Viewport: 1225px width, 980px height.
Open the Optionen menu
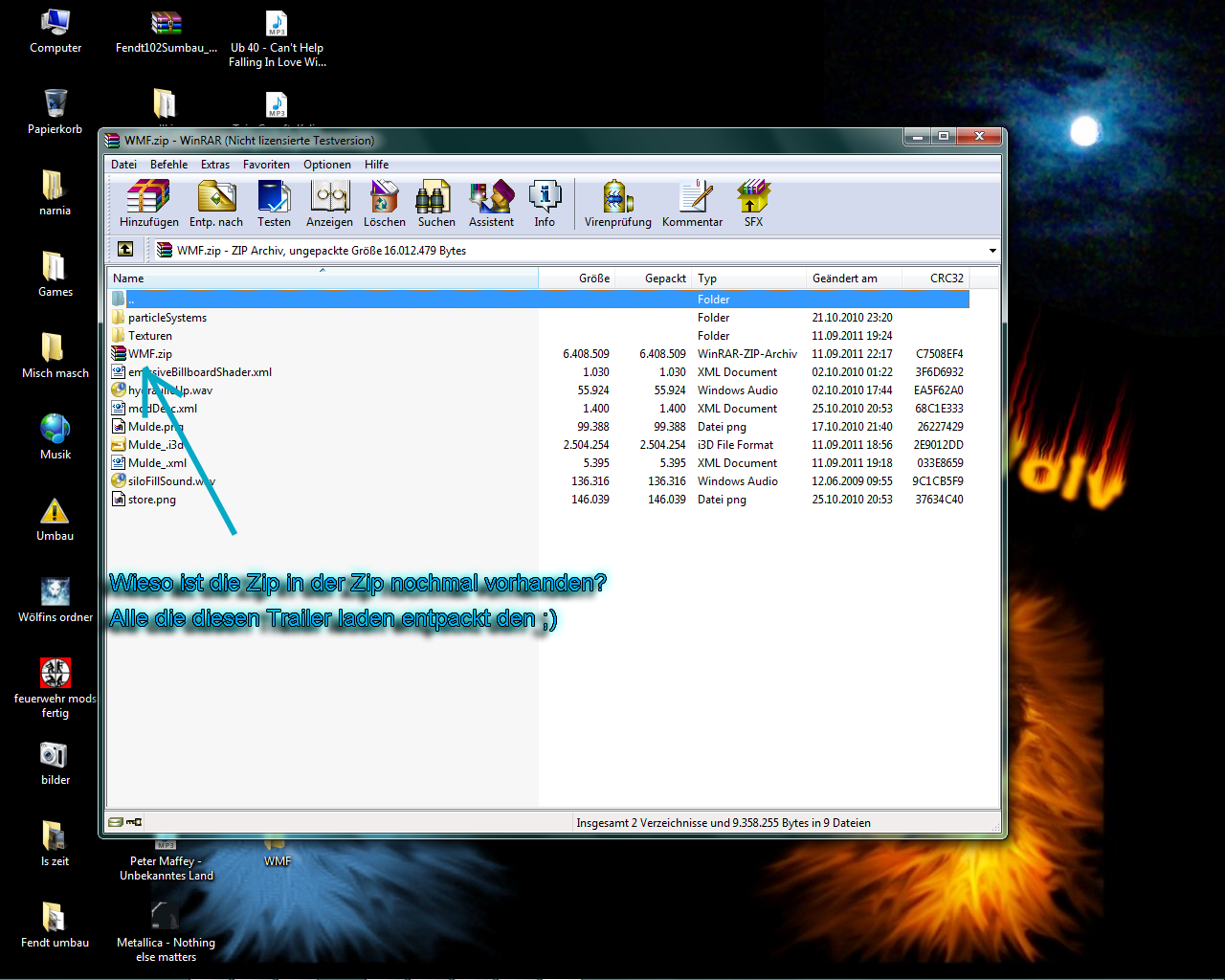(327, 165)
